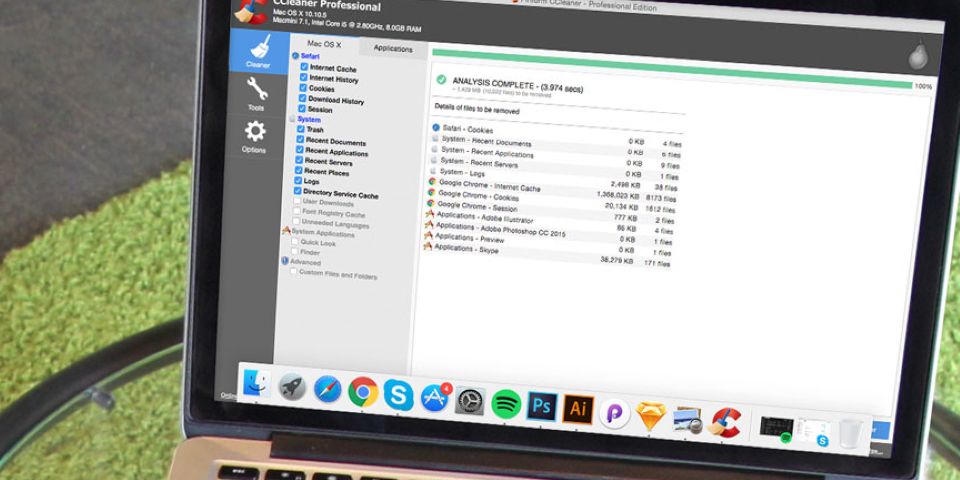Click the Safari compass icon in category list
Viewport: 960px width, 480px height.
pyautogui.click(x=296, y=55)
